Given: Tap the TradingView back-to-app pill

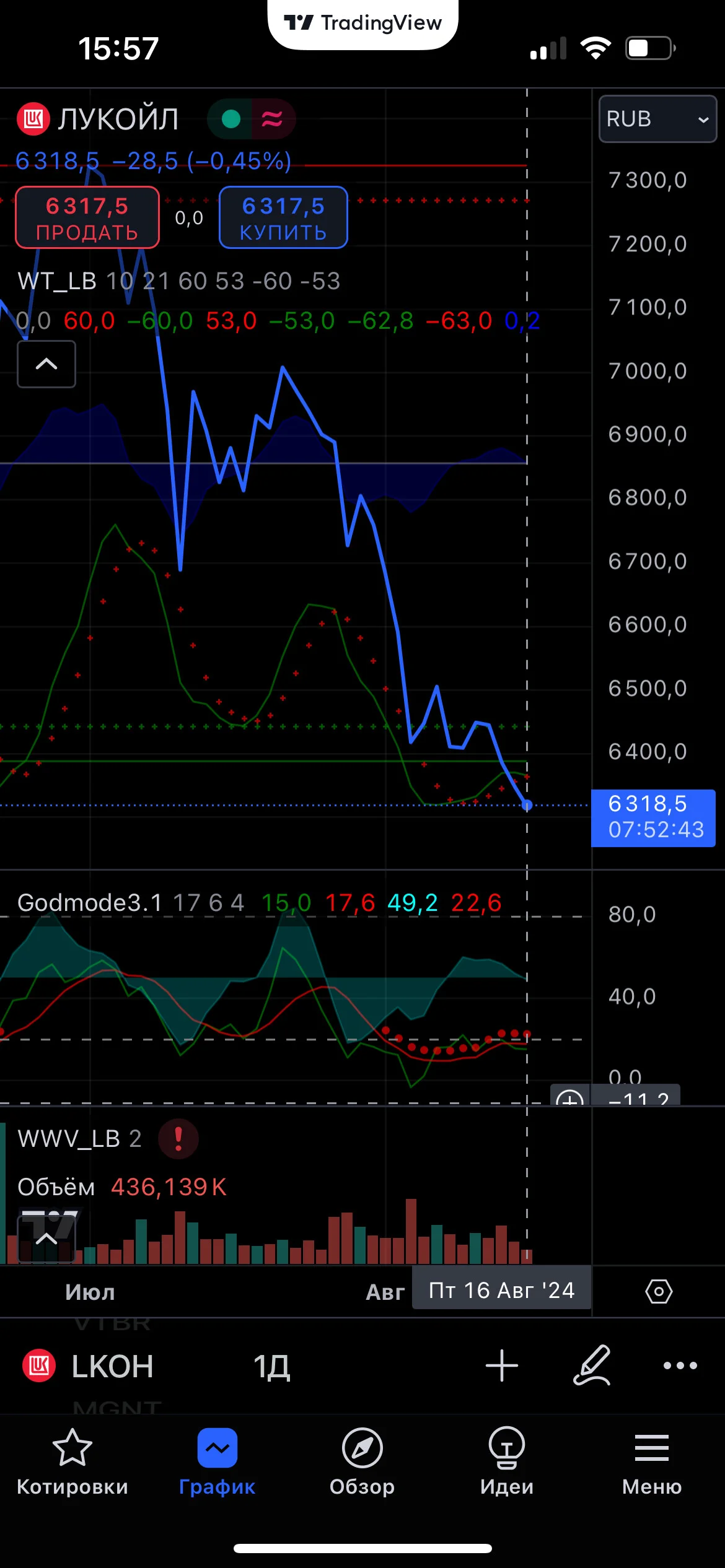Looking at the screenshot, I should coord(363,24).
